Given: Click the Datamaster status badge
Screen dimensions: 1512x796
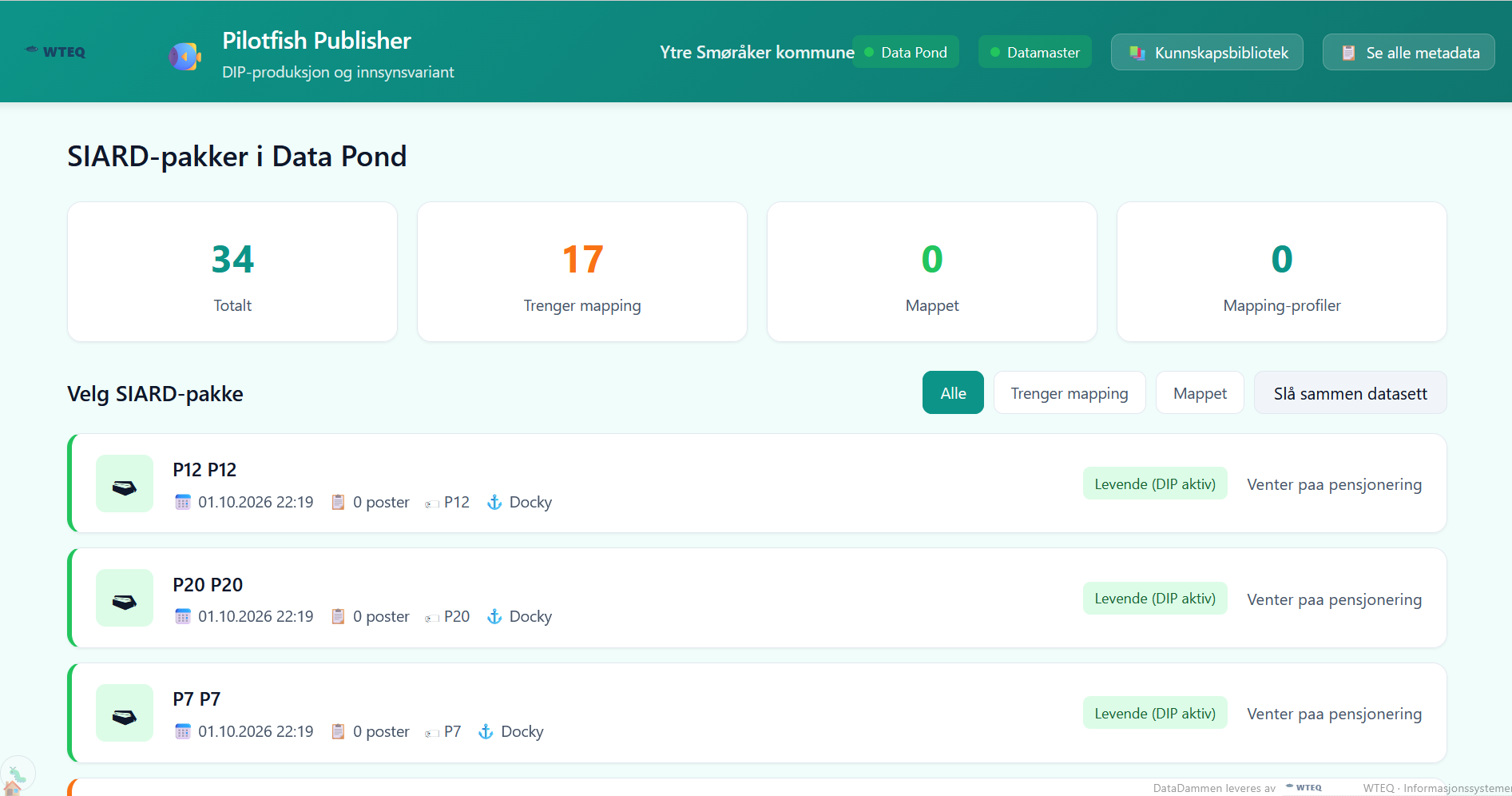Looking at the screenshot, I should pyautogui.click(x=1035, y=52).
